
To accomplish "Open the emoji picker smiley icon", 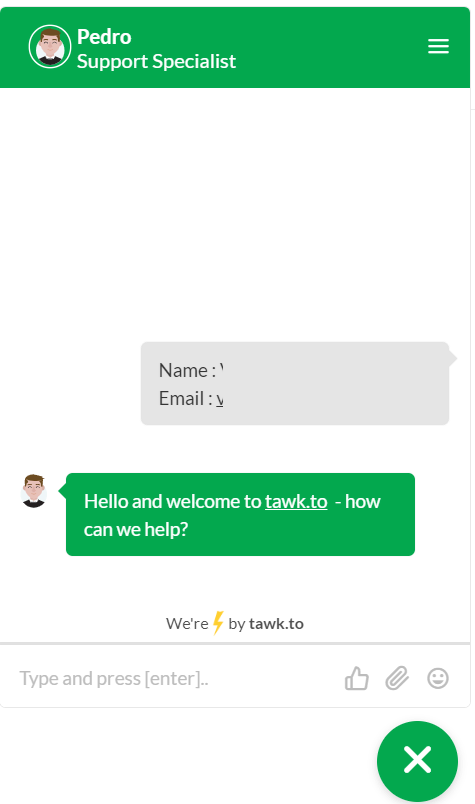I will pos(438,678).
